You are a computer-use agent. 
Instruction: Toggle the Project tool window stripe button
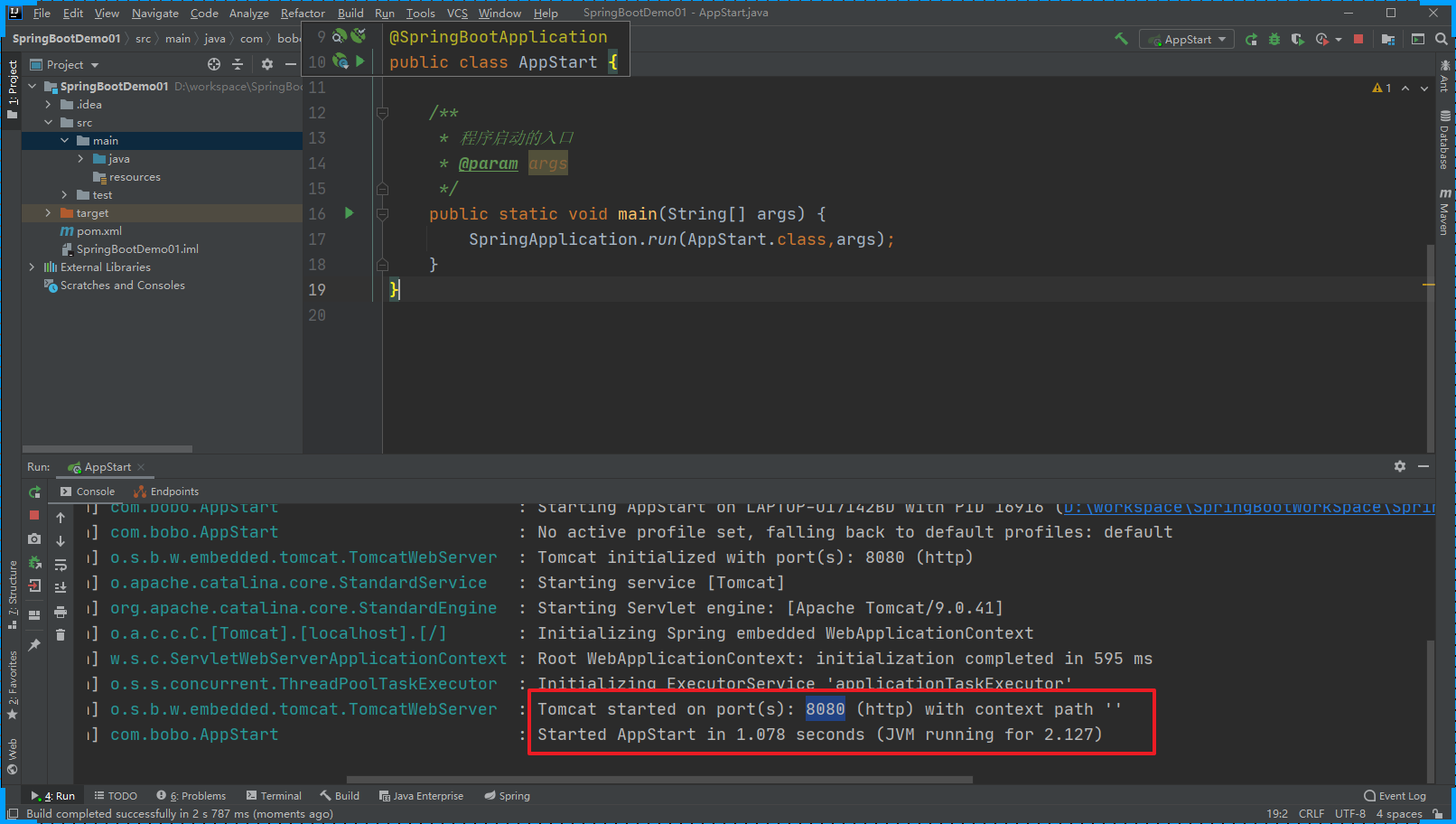click(12, 90)
